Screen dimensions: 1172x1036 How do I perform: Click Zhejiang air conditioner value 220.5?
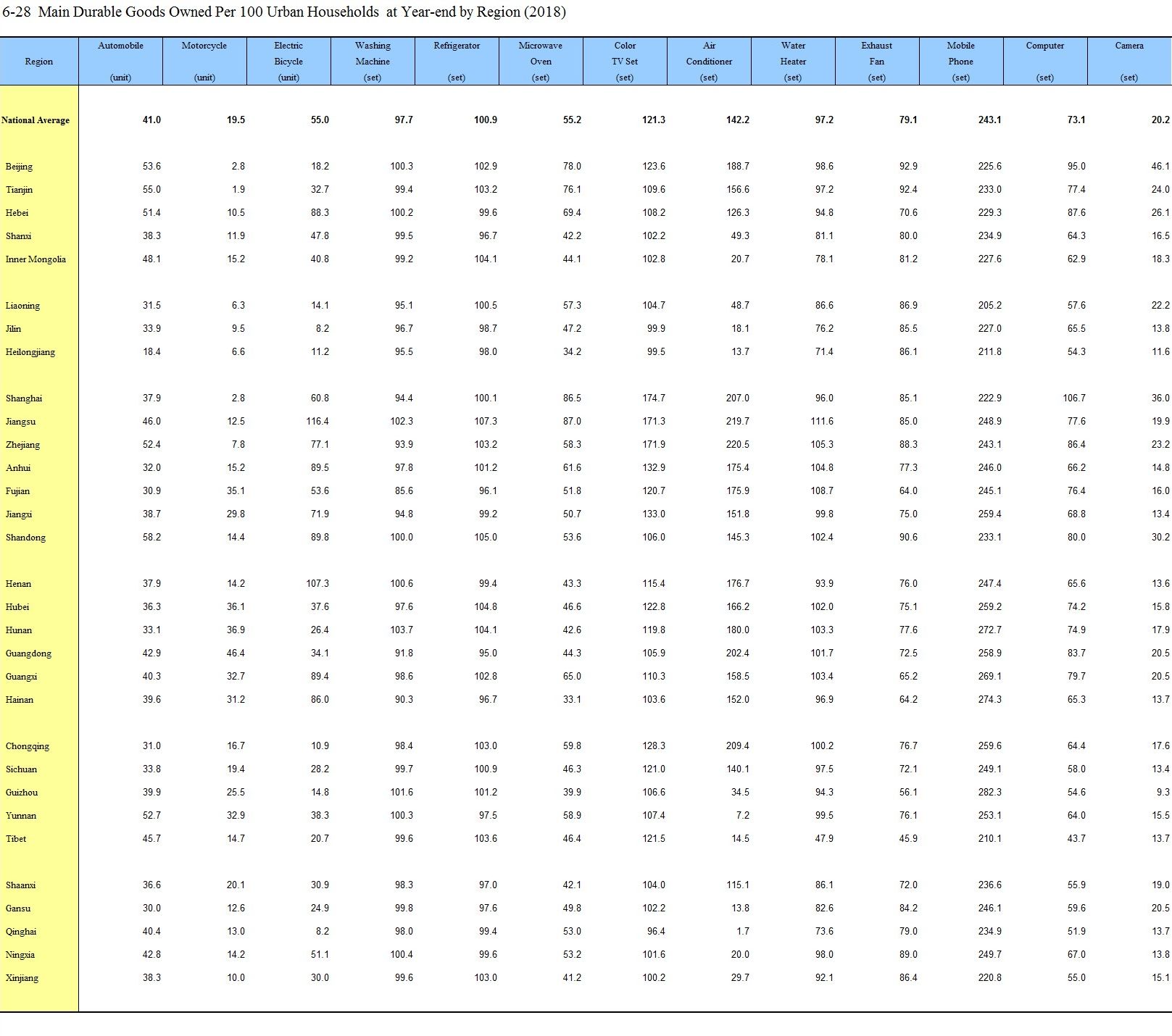(x=738, y=445)
